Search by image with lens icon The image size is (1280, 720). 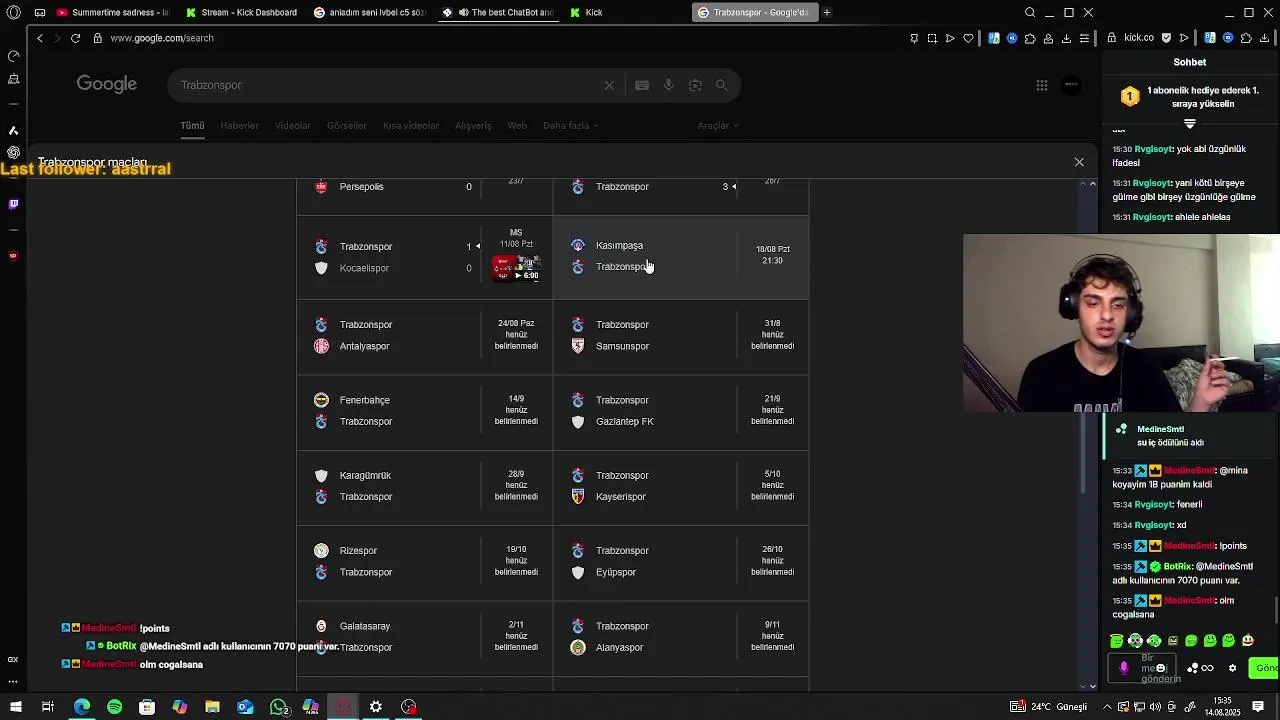(x=695, y=85)
